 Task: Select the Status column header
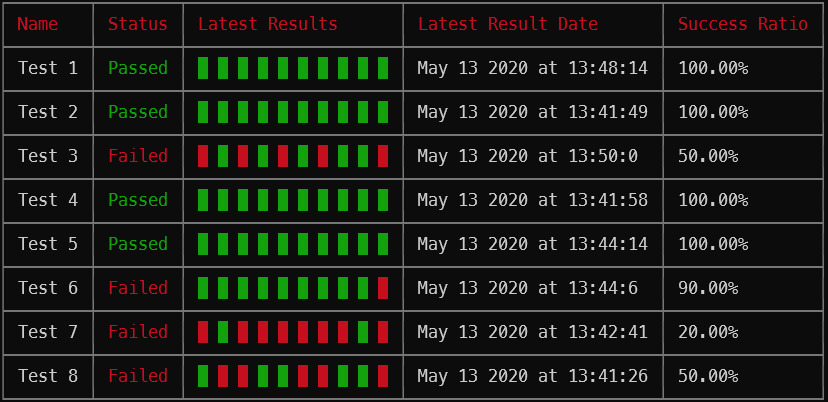[x=138, y=24]
